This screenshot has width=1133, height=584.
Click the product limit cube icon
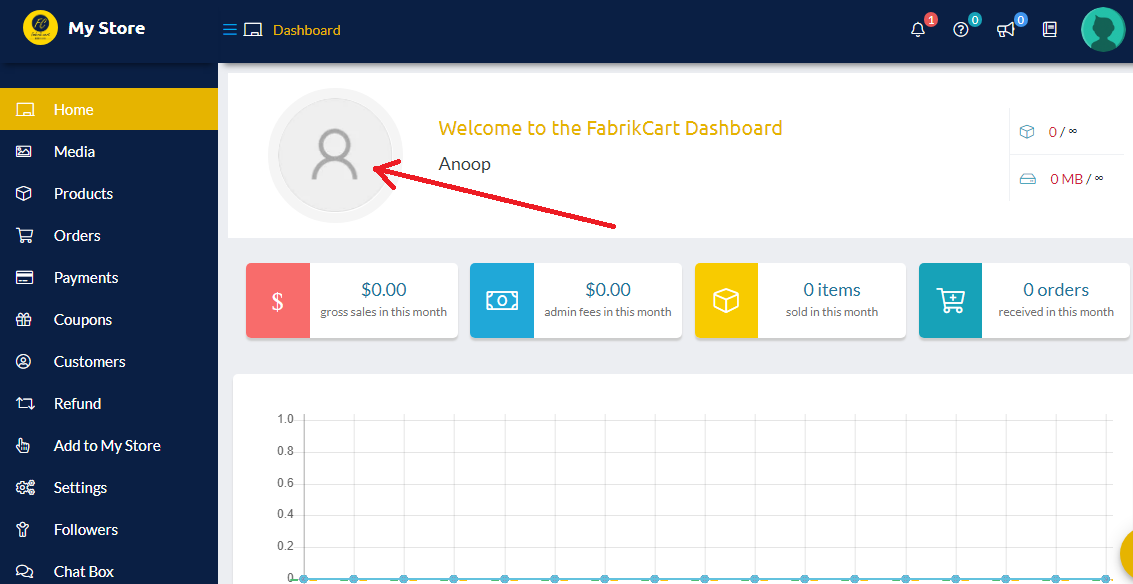[x=1027, y=132]
